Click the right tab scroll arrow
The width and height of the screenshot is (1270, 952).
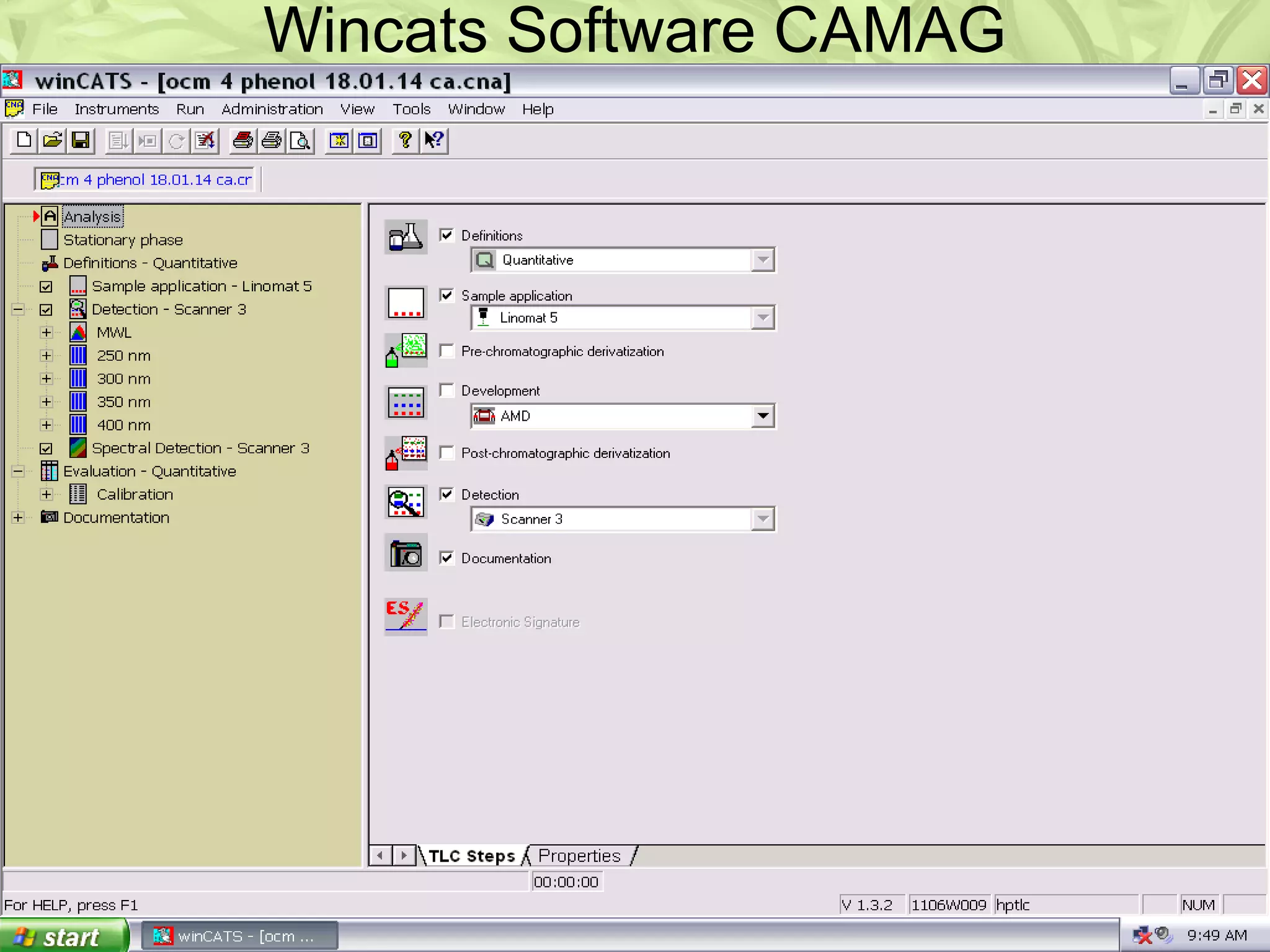tap(404, 856)
